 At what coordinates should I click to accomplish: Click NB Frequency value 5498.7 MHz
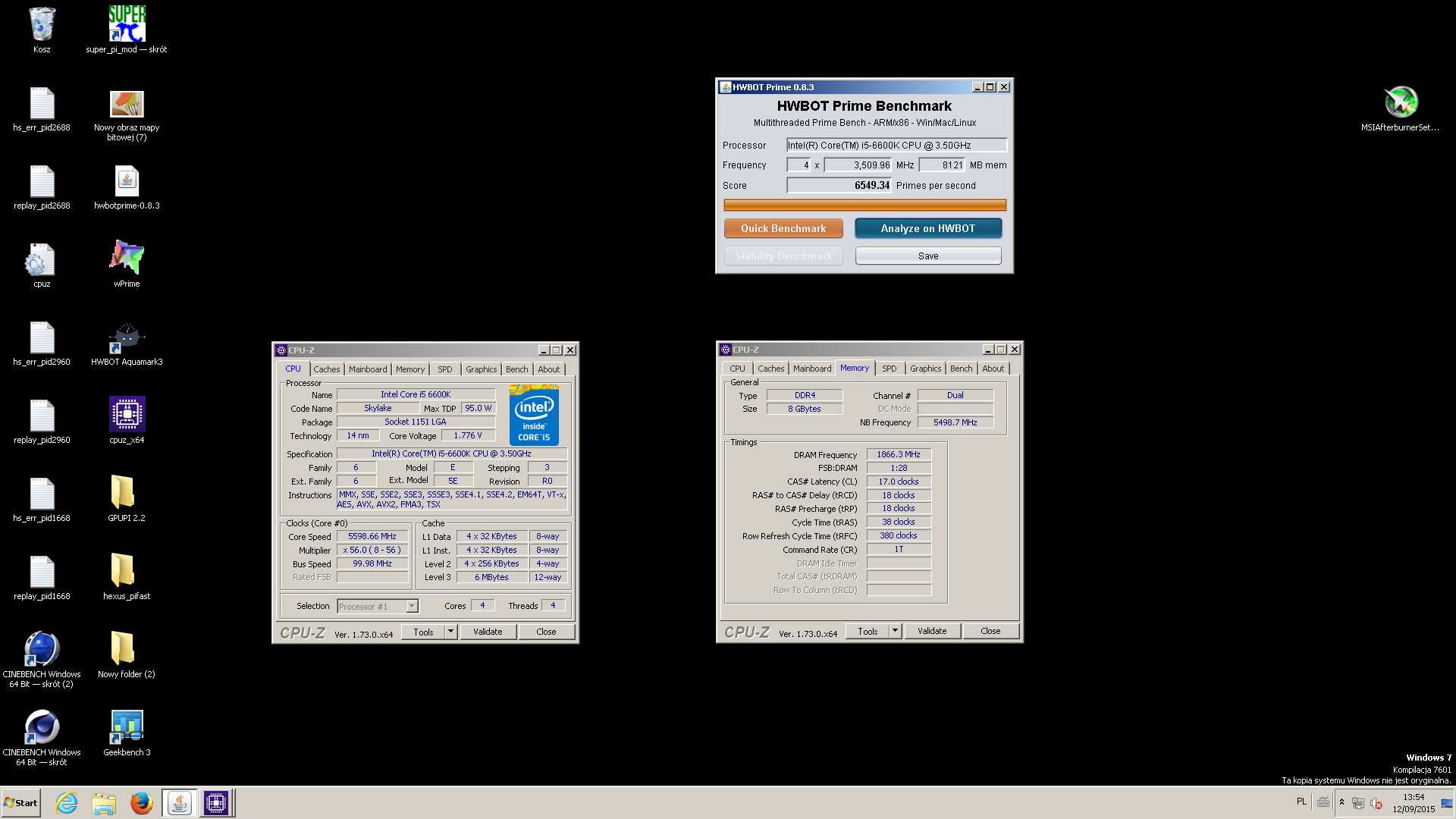pyautogui.click(x=955, y=422)
